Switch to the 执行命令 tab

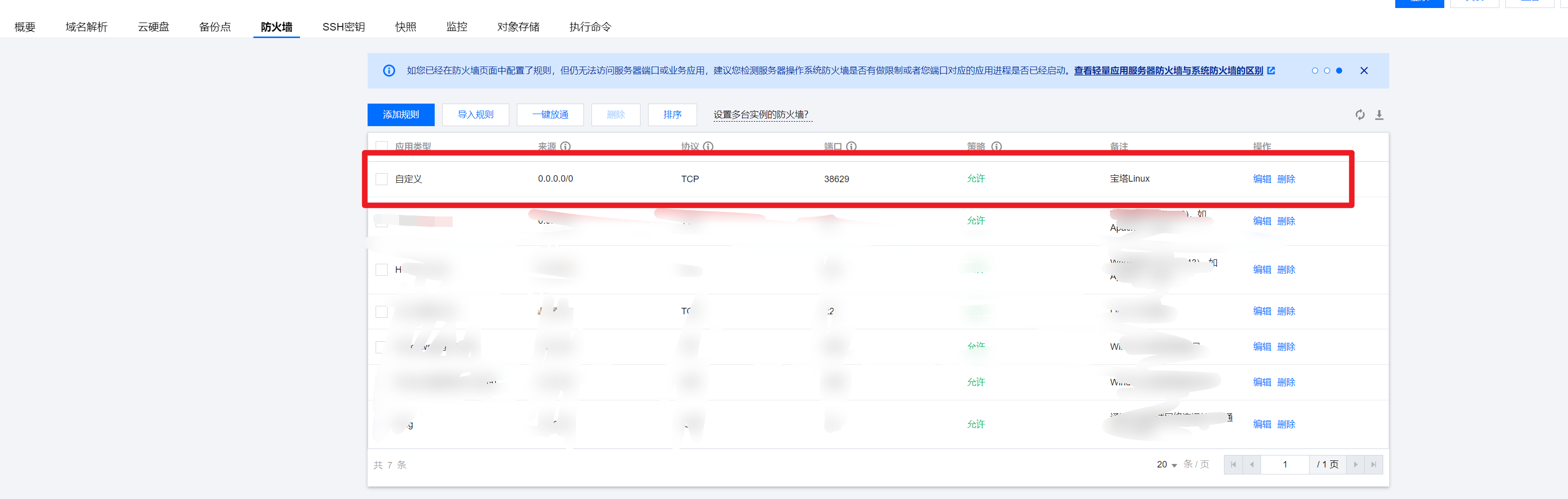(x=590, y=27)
